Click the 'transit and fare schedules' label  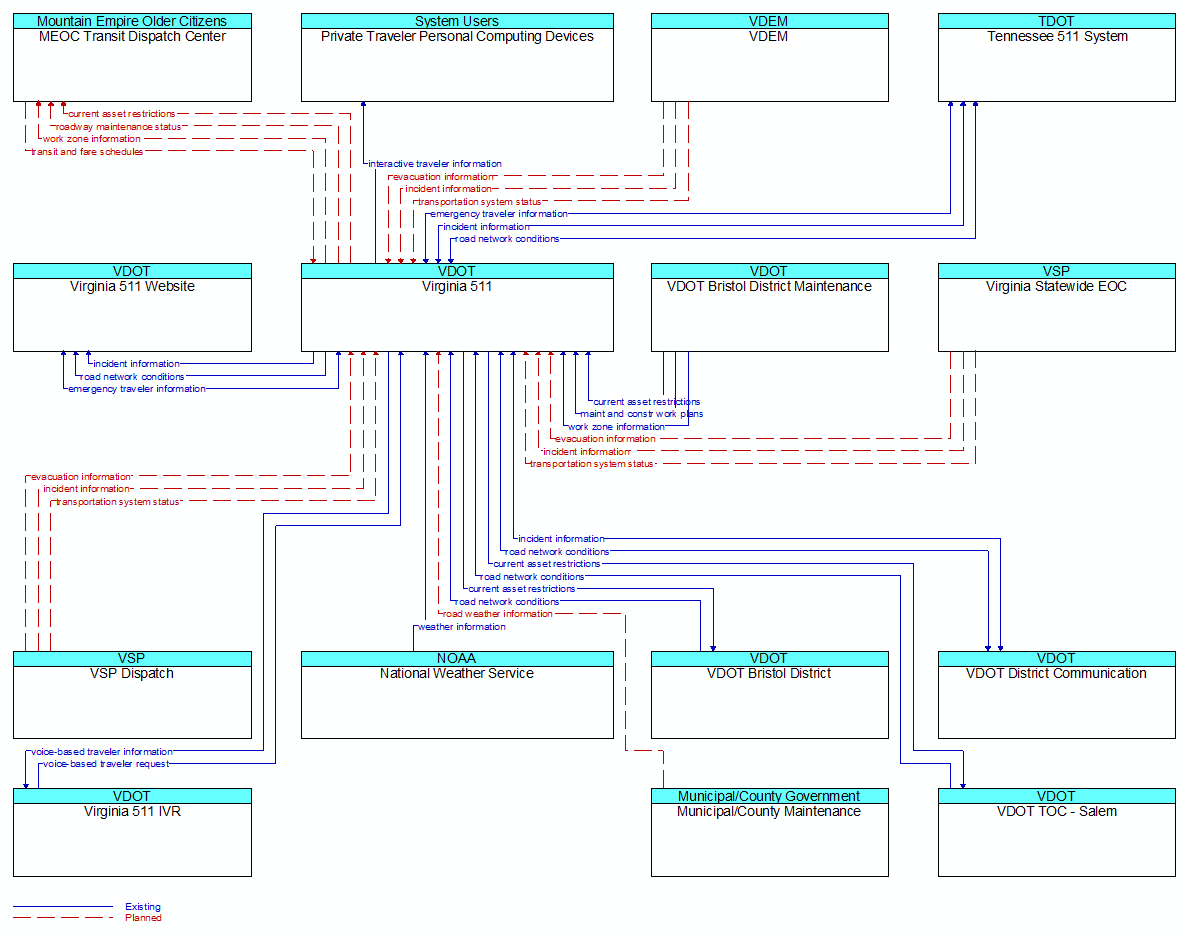[87, 152]
